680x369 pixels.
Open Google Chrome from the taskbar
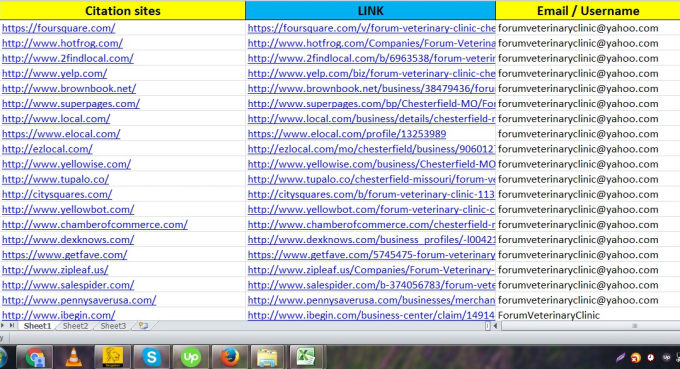click(x=35, y=357)
